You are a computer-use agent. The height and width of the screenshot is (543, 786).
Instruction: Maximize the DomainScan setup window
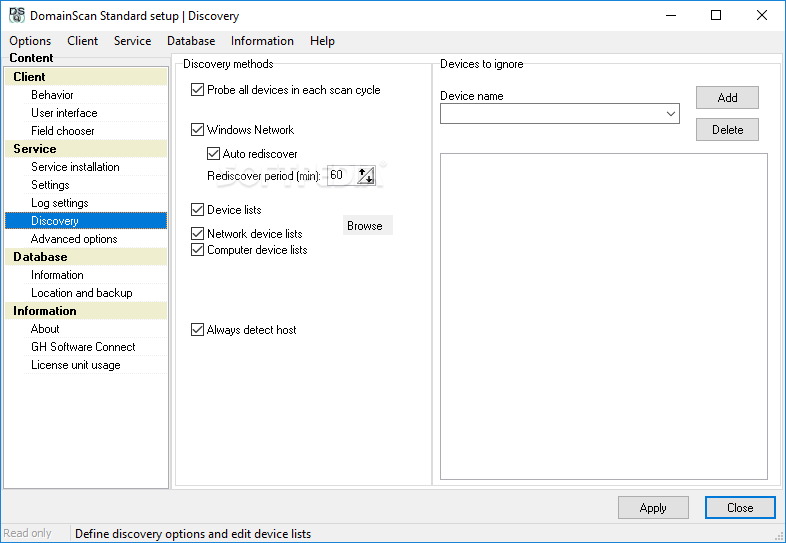[x=716, y=16]
